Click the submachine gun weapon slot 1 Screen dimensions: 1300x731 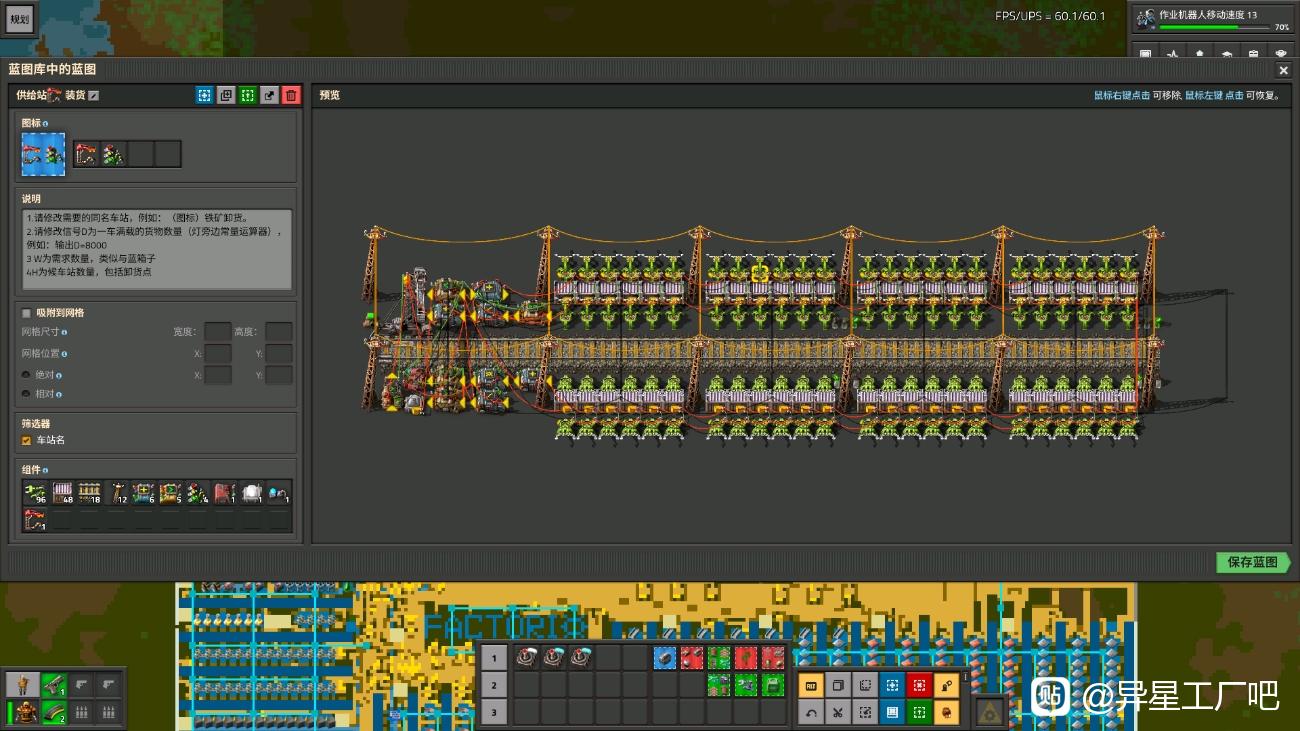54,685
